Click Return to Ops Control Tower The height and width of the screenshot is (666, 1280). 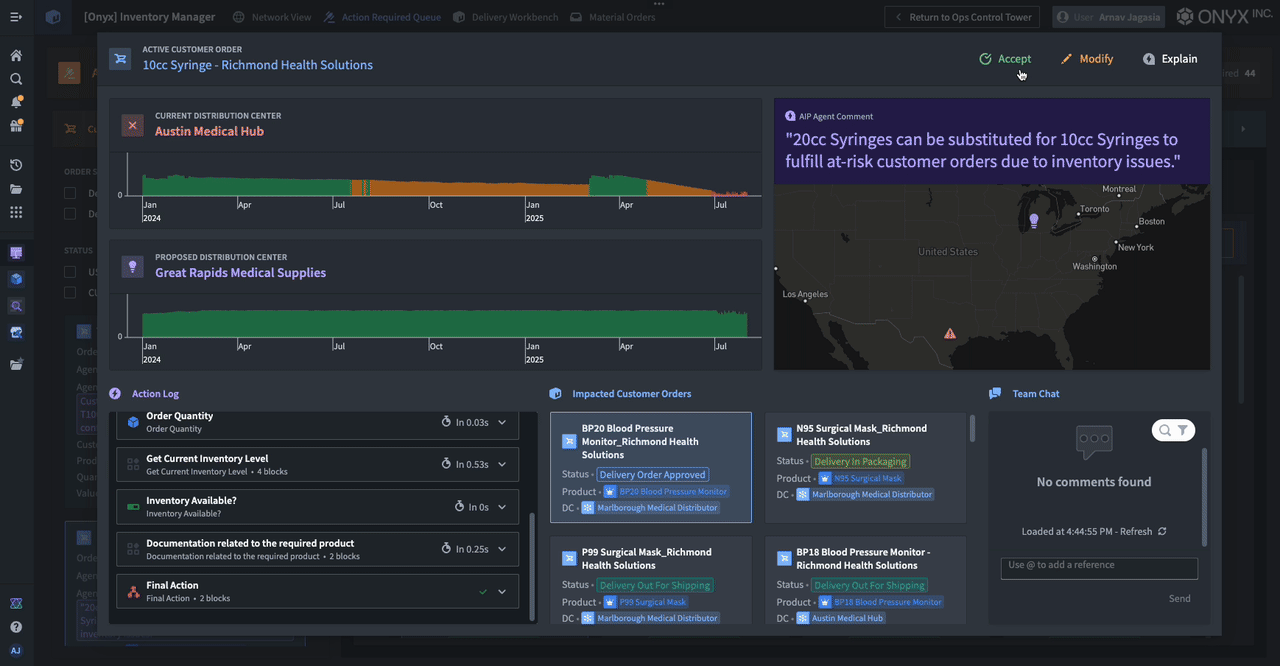962,17
